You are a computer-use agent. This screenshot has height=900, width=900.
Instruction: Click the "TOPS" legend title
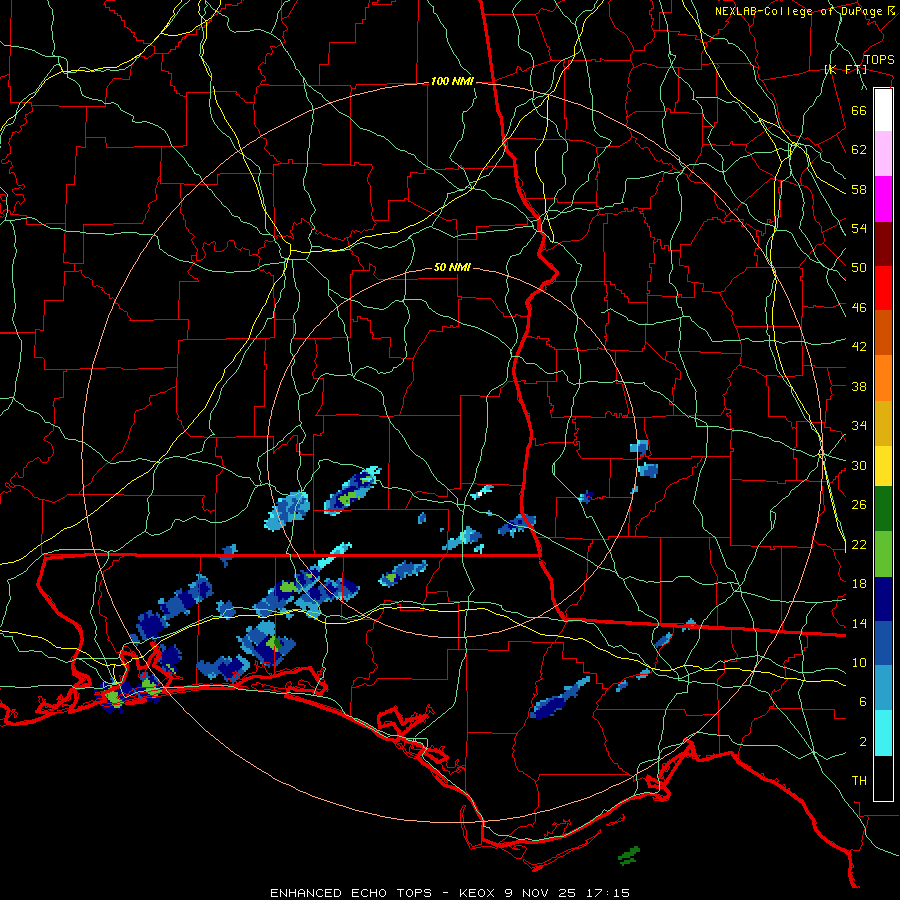click(x=879, y=60)
